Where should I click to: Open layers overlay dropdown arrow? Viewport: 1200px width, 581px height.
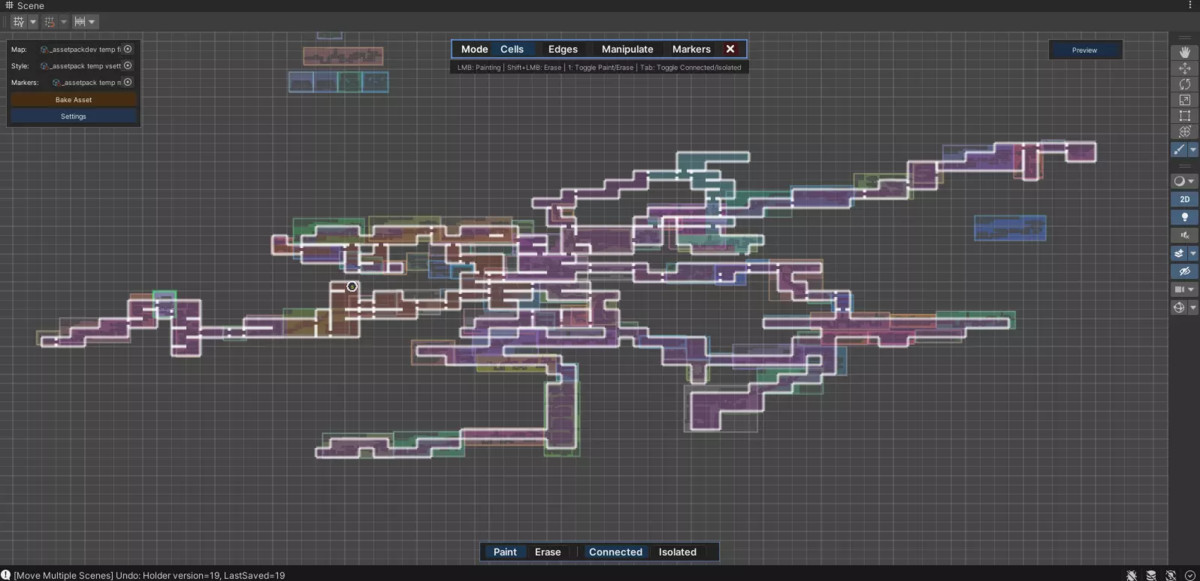(x=1193, y=254)
